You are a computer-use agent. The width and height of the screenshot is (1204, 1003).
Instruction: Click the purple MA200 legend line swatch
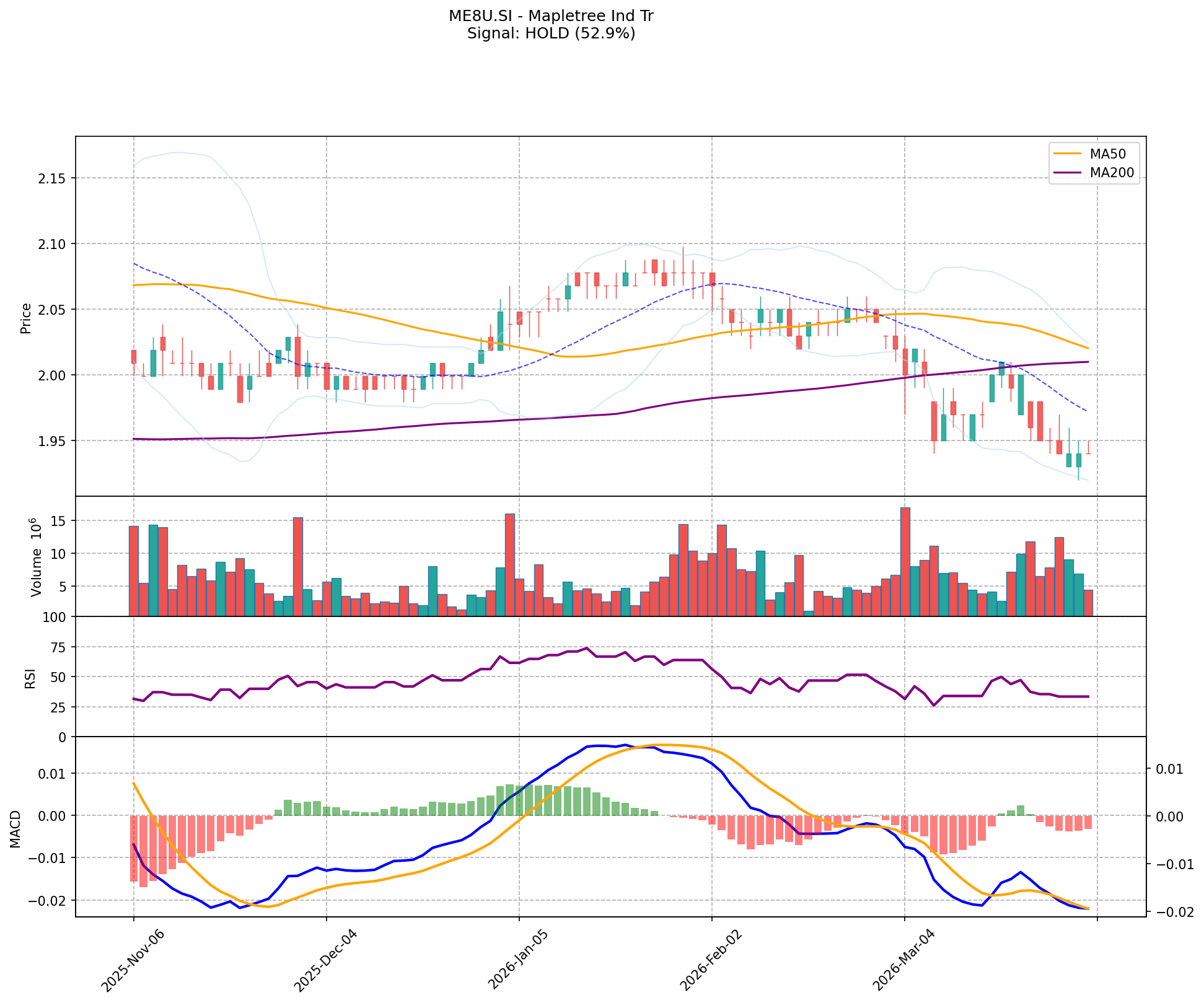[1067, 173]
